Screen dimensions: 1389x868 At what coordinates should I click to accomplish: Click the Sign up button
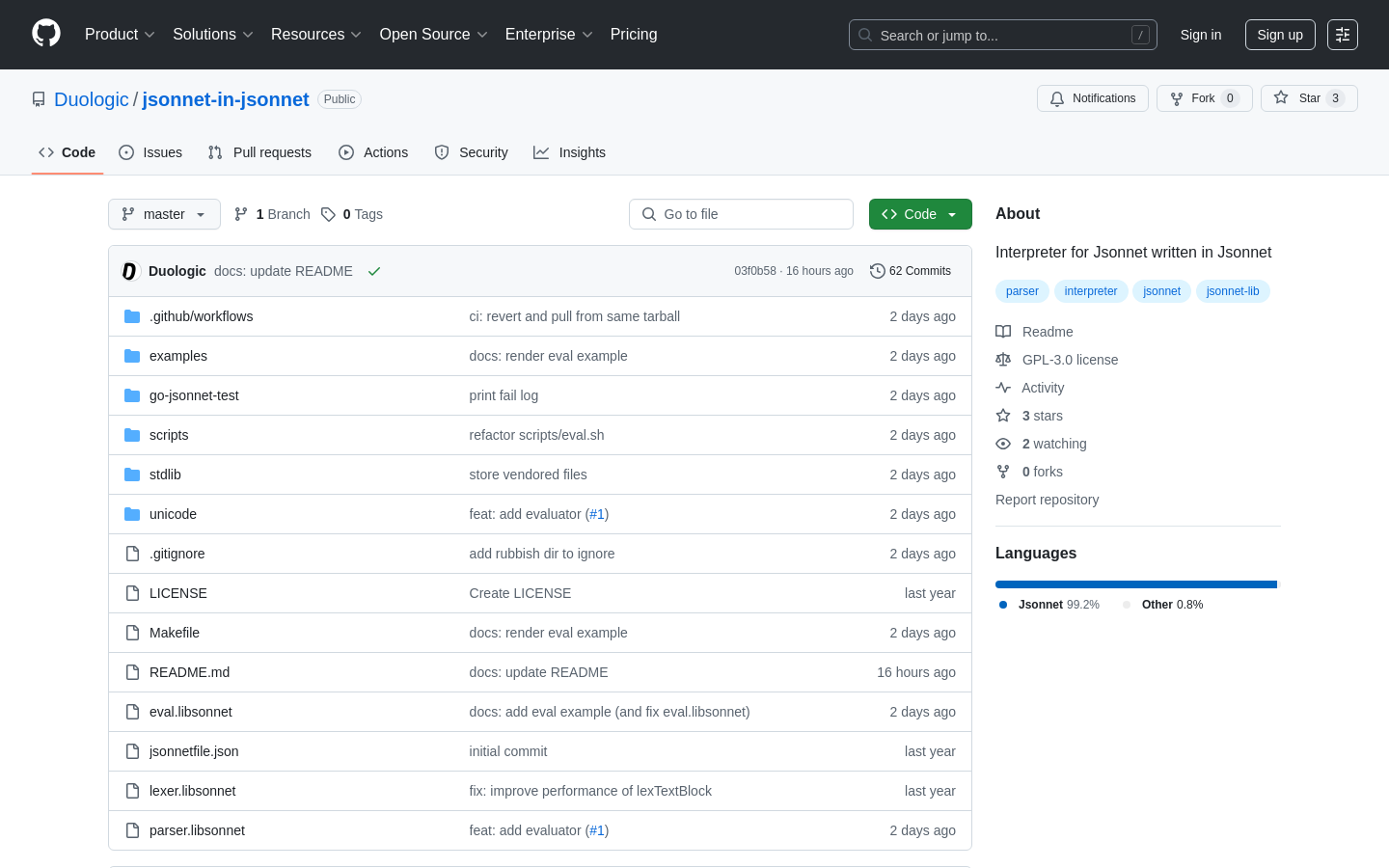[x=1280, y=35]
